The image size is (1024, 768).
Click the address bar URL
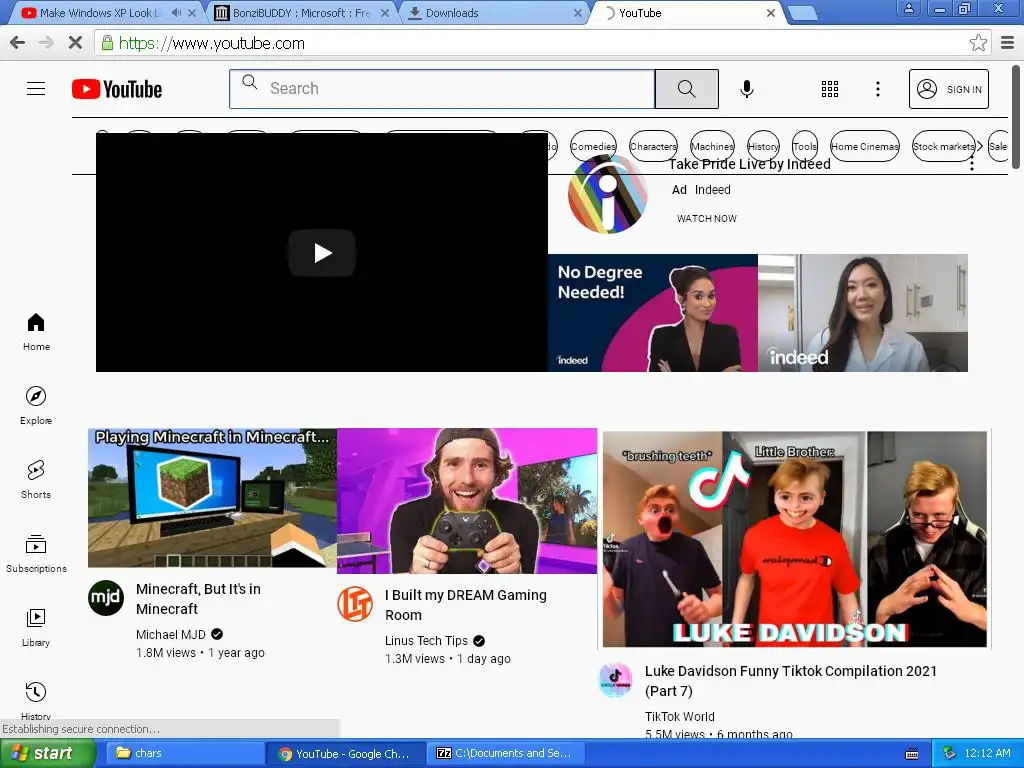pyautogui.click(x=212, y=44)
